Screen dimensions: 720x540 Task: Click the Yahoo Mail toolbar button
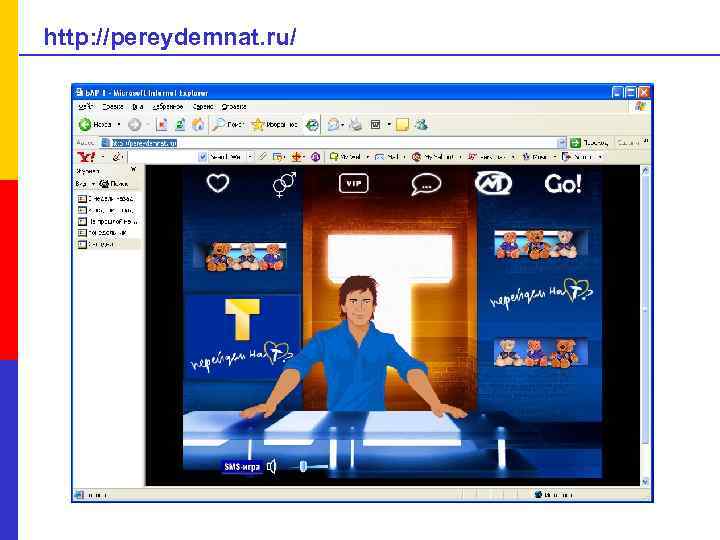coord(387,157)
